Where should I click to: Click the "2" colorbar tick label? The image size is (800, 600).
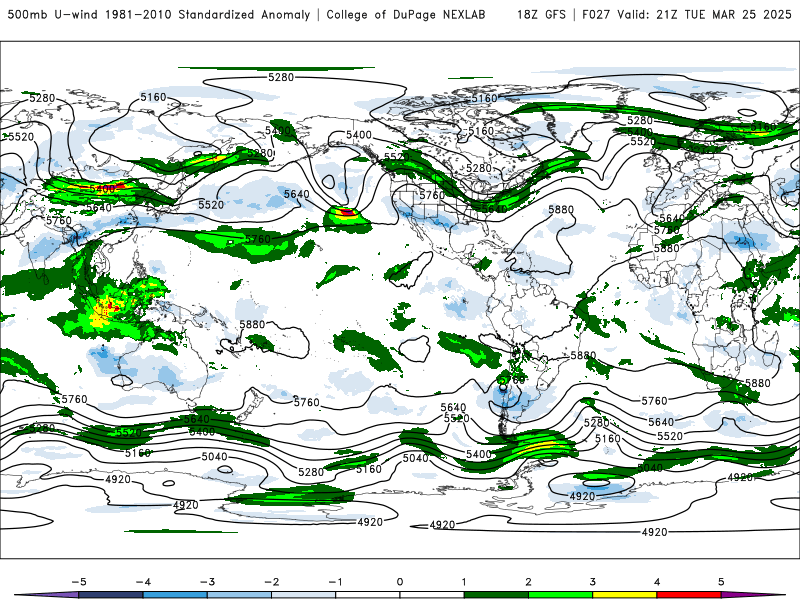click(x=529, y=582)
